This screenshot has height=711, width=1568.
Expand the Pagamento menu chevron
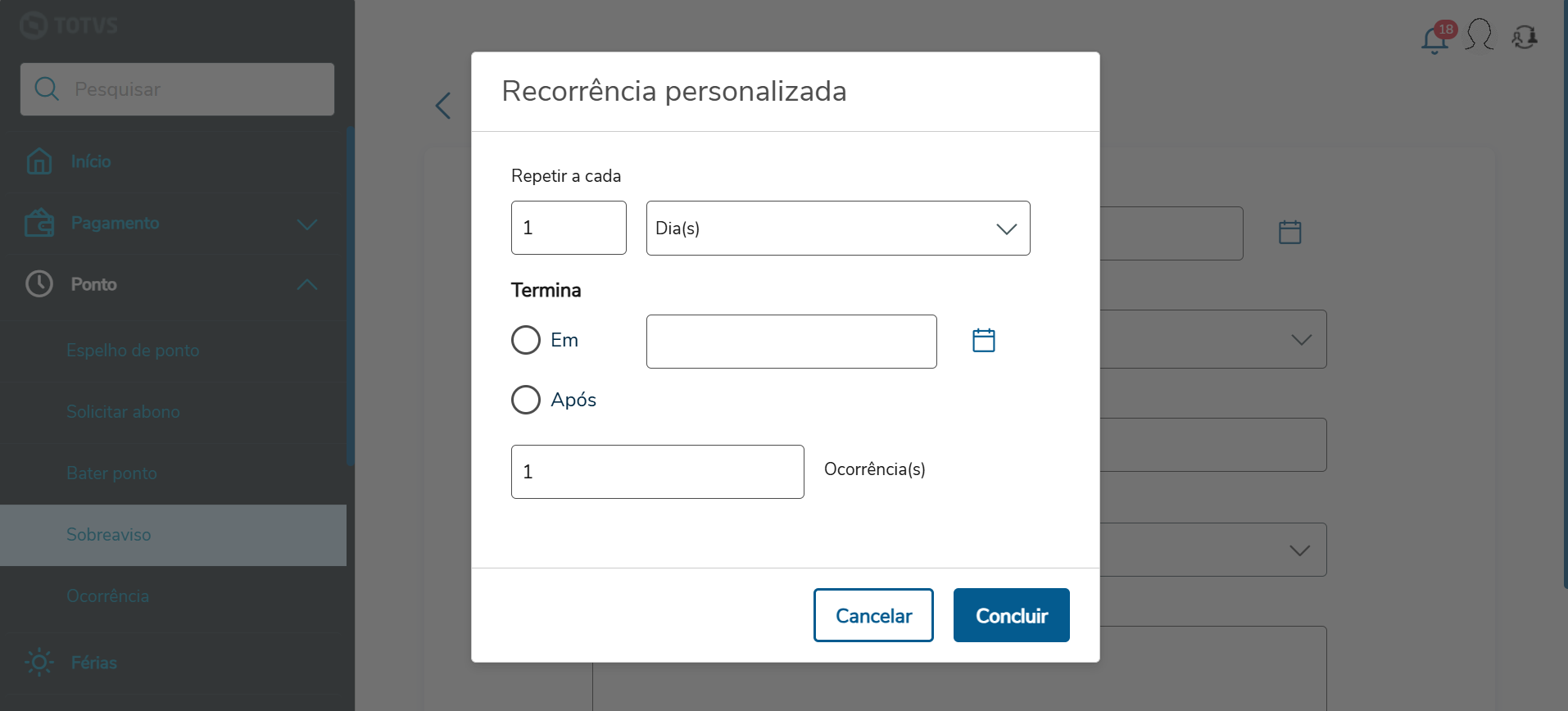coord(307,224)
